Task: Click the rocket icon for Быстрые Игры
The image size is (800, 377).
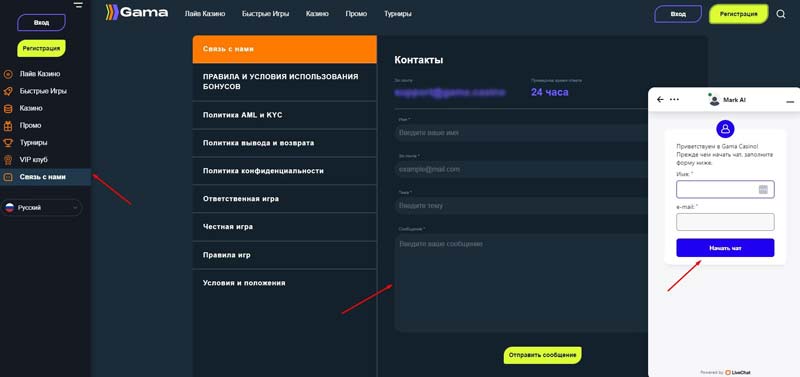Action: (8, 91)
